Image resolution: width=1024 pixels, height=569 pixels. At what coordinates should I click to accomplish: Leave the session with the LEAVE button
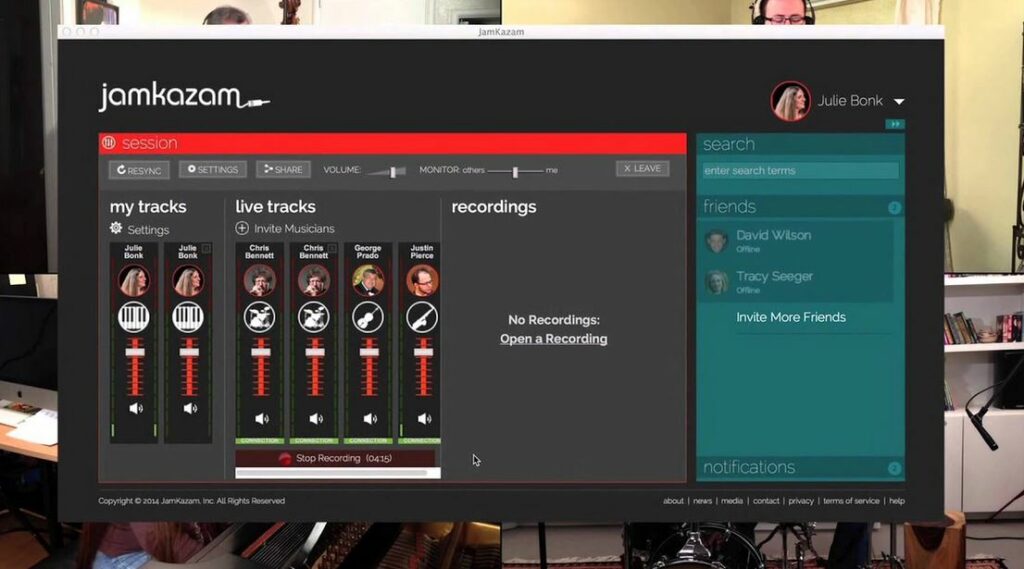tap(643, 169)
